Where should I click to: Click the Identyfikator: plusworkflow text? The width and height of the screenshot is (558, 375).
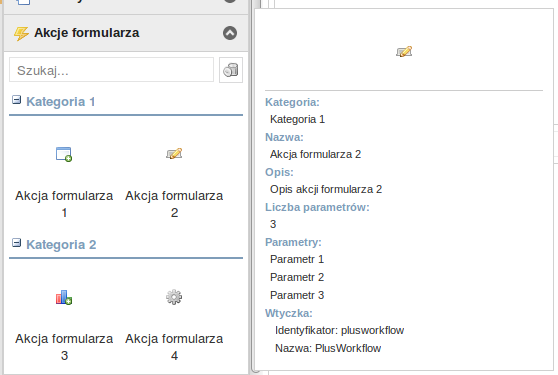tap(339, 330)
